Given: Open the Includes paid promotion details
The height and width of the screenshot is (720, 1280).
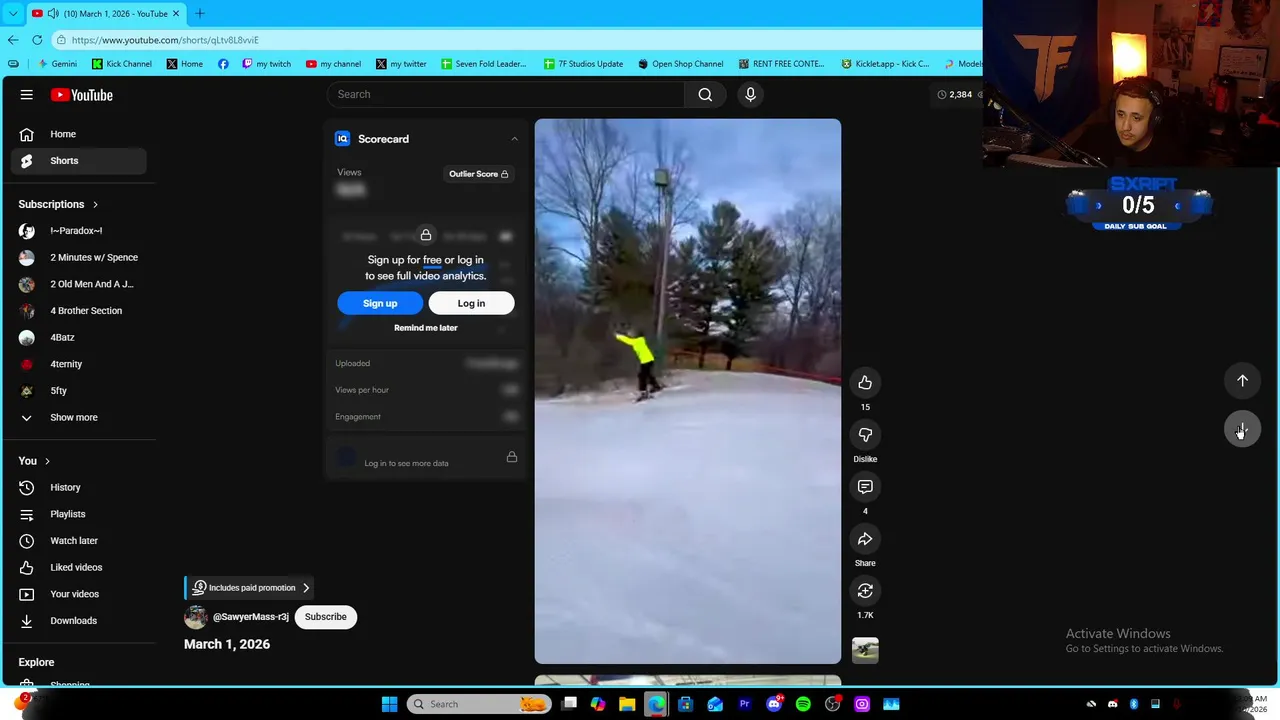Looking at the screenshot, I should click(x=250, y=588).
